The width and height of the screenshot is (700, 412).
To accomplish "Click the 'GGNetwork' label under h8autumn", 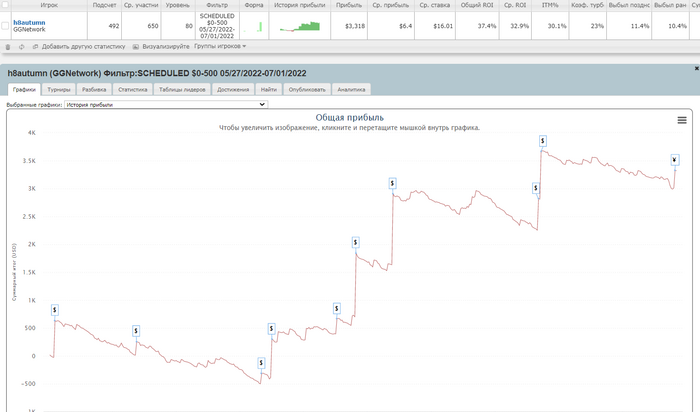I will (x=29, y=29).
